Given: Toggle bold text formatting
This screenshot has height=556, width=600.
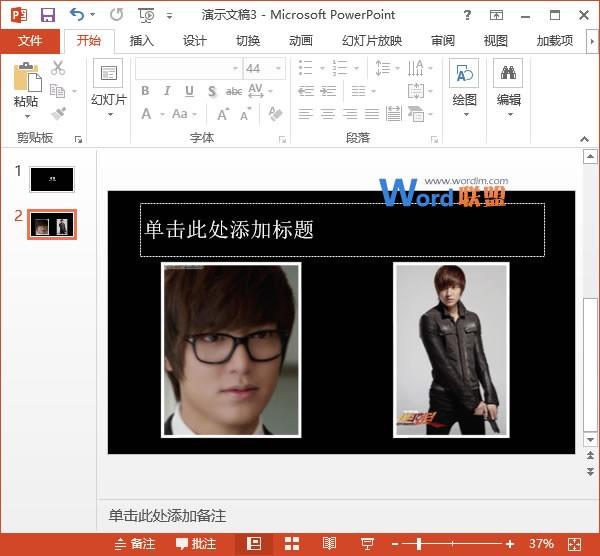Looking at the screenshot, I should click(x=145, y=91).
